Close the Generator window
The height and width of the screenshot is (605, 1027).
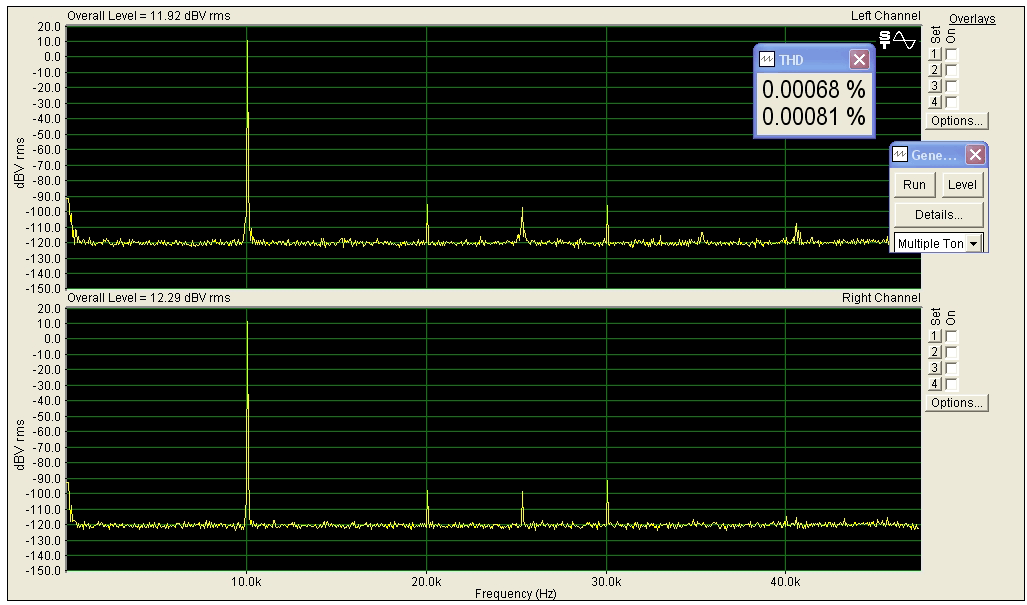975,155
